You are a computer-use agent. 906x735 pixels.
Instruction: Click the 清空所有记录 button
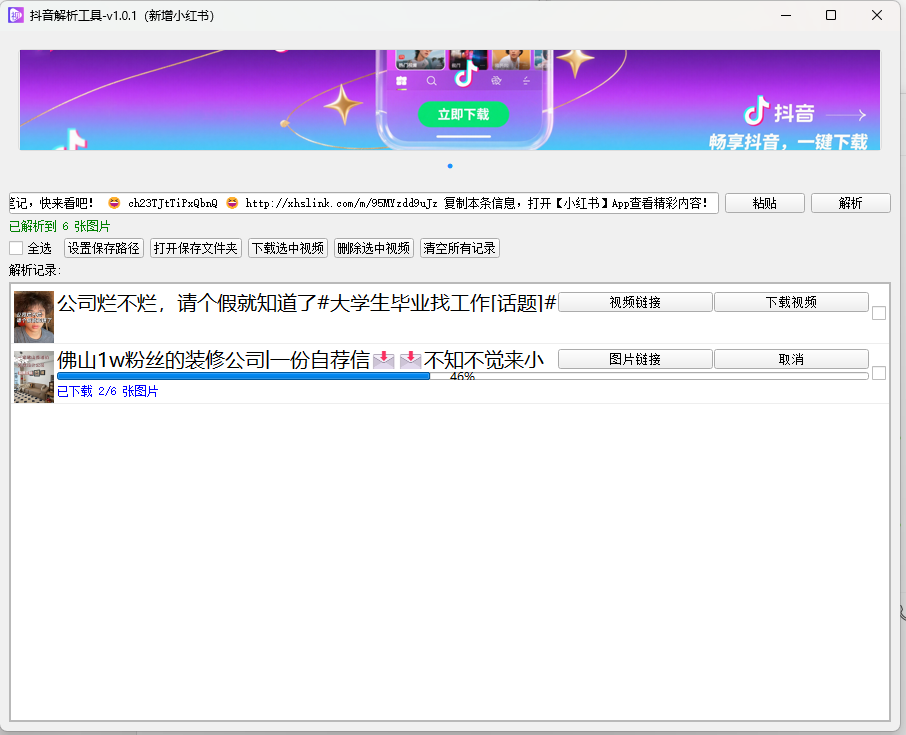[459, 248]
